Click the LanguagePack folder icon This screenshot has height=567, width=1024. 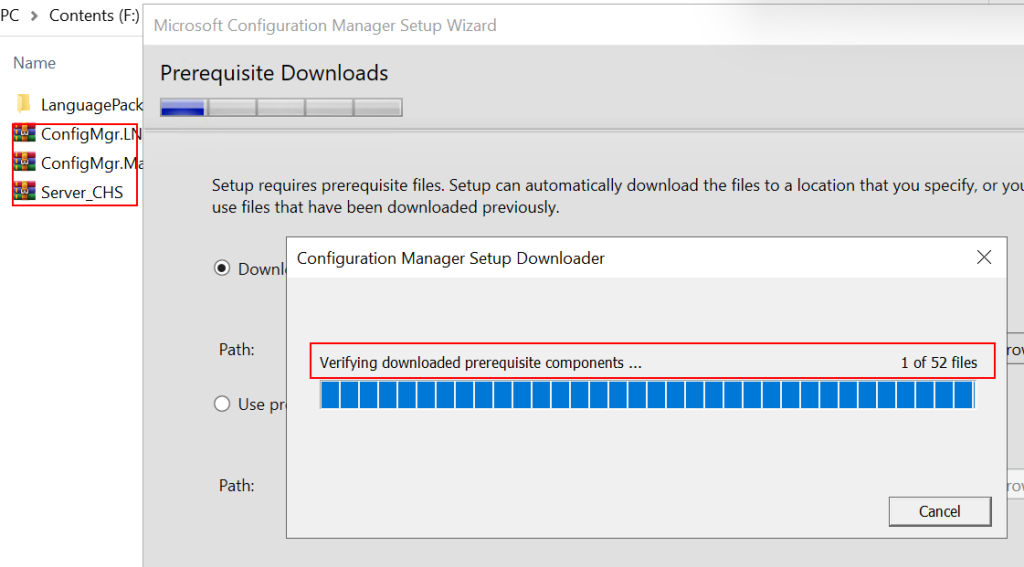[x=25, y=104]
